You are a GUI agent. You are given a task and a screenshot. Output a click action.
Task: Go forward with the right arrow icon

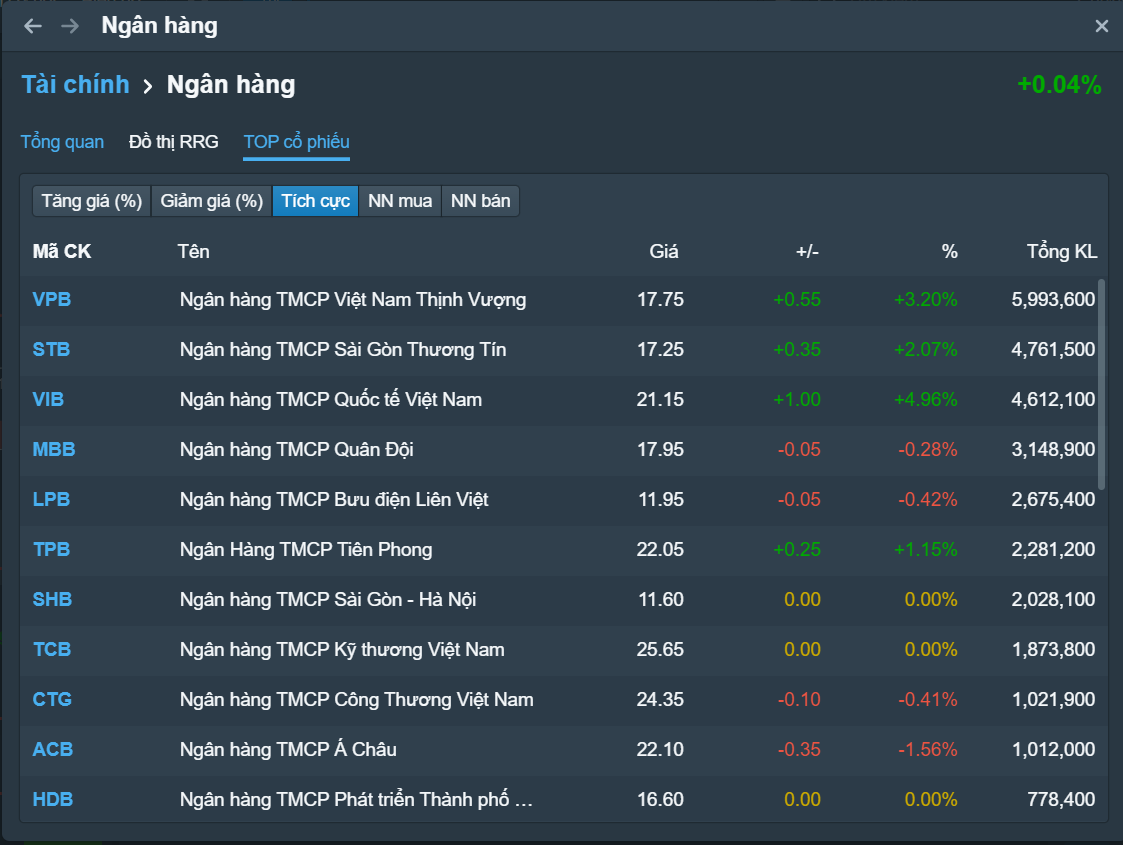point(70,26)
